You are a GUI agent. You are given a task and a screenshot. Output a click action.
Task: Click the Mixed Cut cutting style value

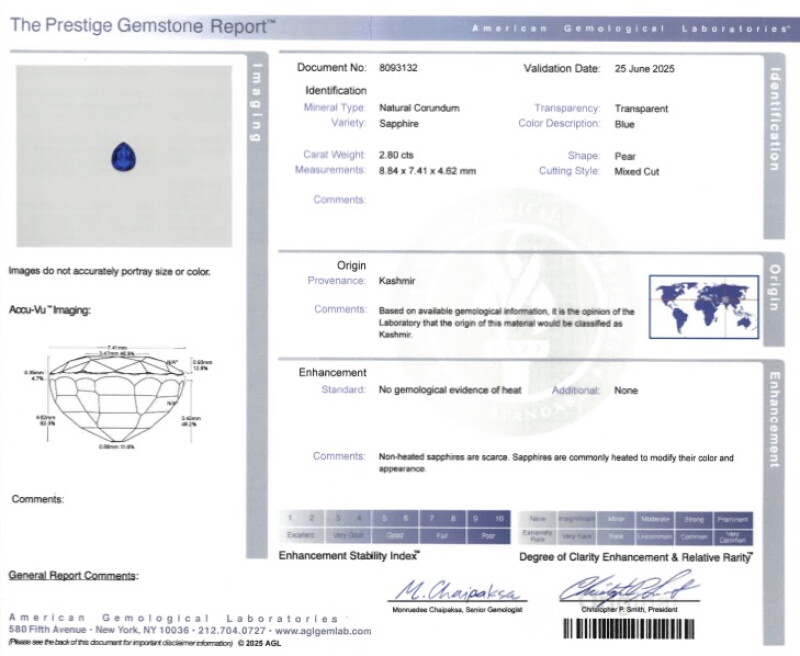636,172
